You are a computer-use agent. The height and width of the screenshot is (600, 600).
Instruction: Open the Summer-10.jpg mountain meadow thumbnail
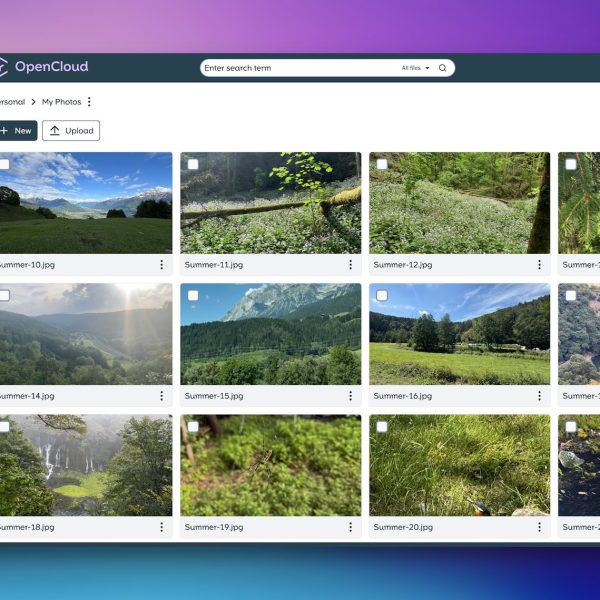(x=86, y=203)
